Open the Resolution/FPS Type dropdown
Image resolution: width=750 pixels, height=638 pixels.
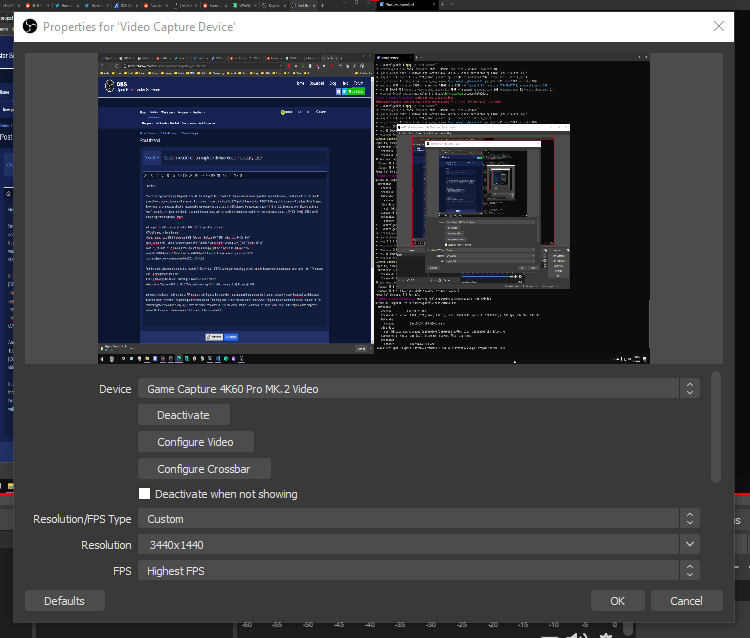(419, 518)
